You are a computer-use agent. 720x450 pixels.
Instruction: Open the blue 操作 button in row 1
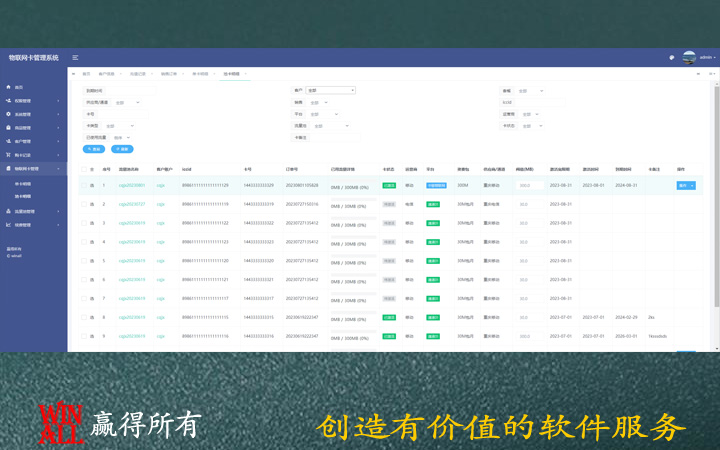coord(686,186)
